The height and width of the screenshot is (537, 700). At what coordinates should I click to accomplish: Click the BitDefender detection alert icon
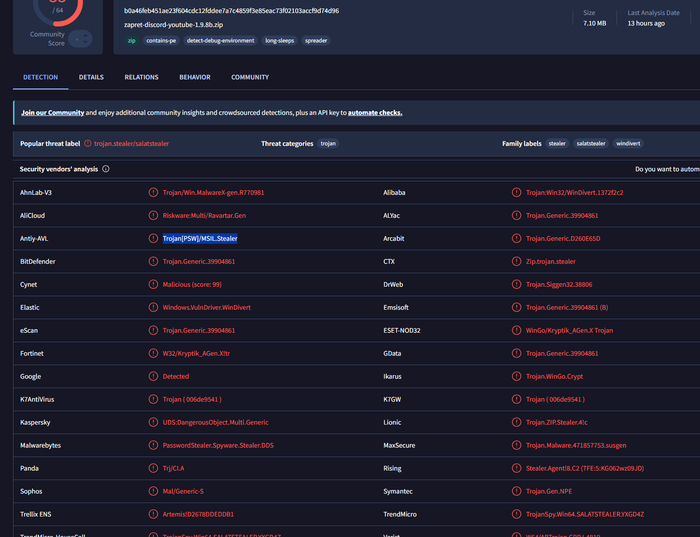pos(153,261)
